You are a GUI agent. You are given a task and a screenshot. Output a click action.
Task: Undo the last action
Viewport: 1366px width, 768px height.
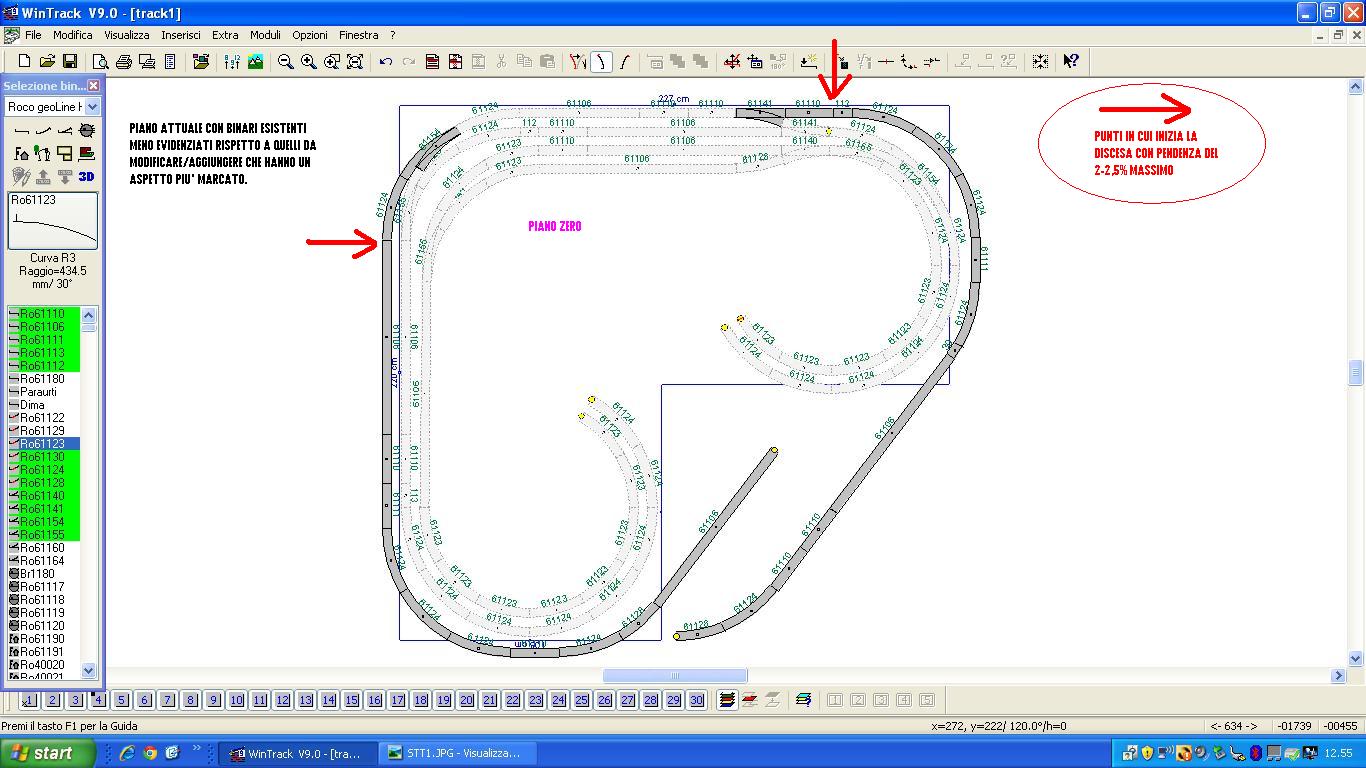pos(386,62)
